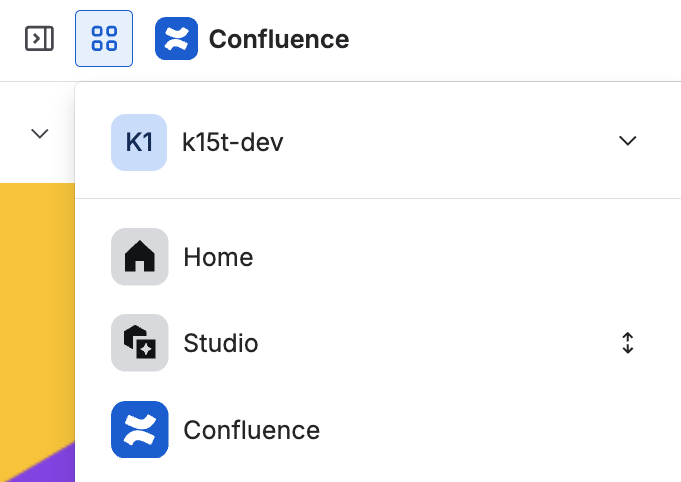681x482 pixels.
Task: Click the Studio app icon
Action: click(x=139, y=343)
